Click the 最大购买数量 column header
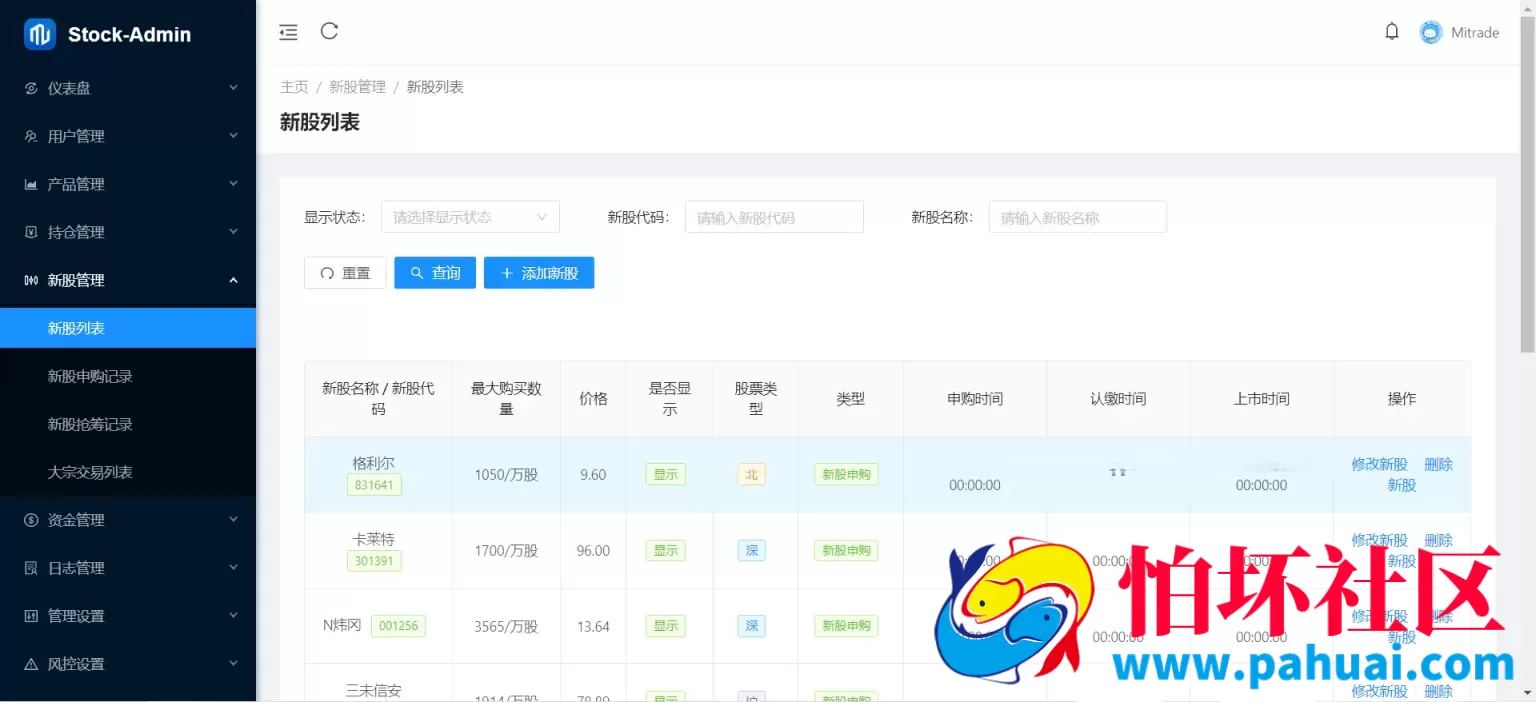 (506, 399)
